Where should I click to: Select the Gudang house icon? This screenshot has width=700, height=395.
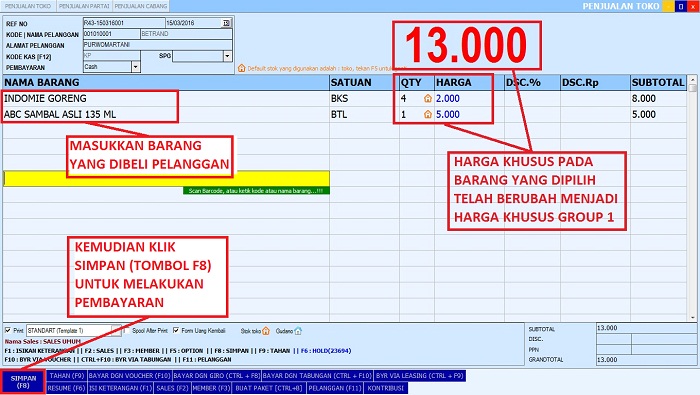point(298,331)
